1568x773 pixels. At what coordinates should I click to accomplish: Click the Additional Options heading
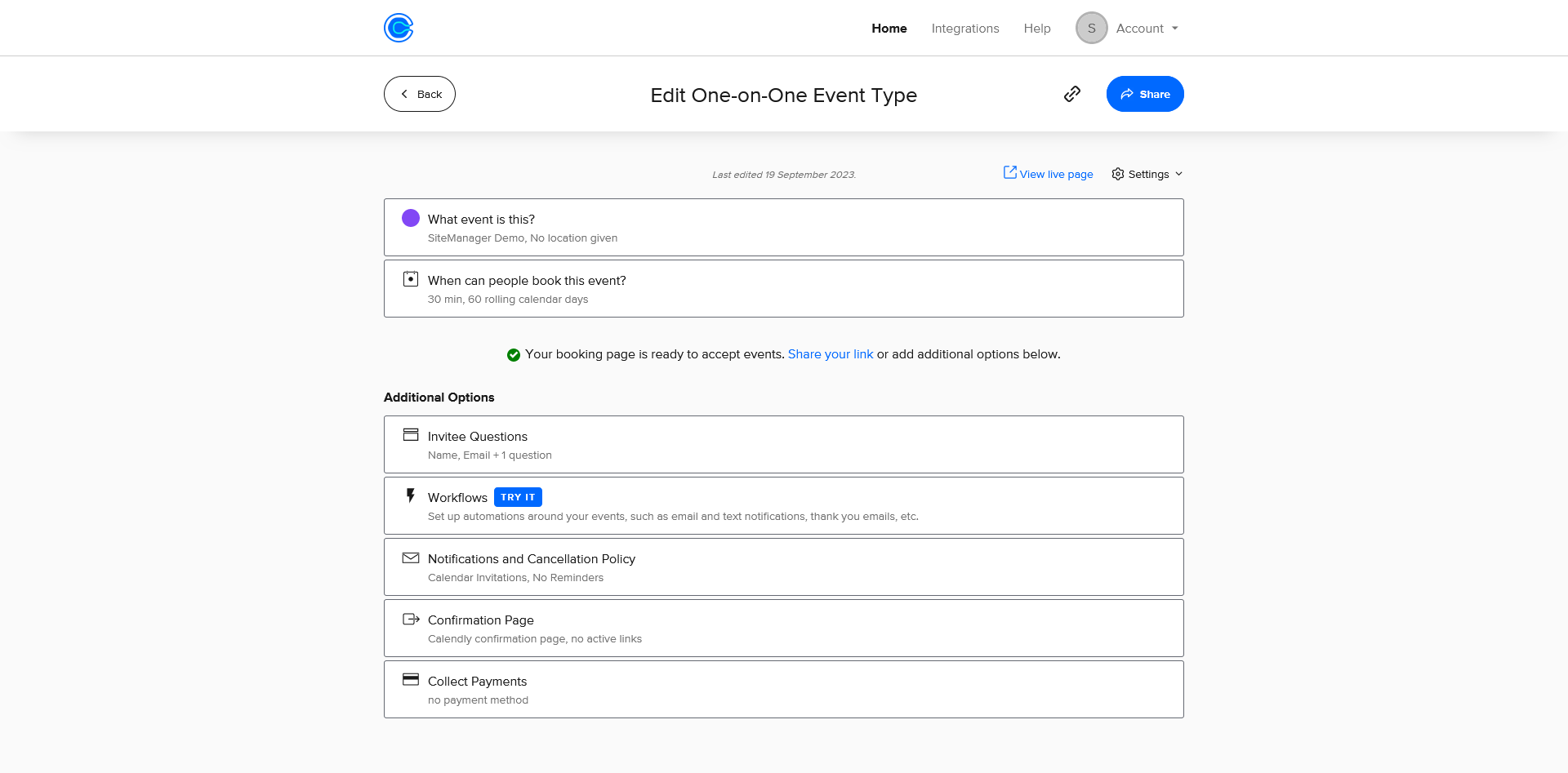pos(439,398)
